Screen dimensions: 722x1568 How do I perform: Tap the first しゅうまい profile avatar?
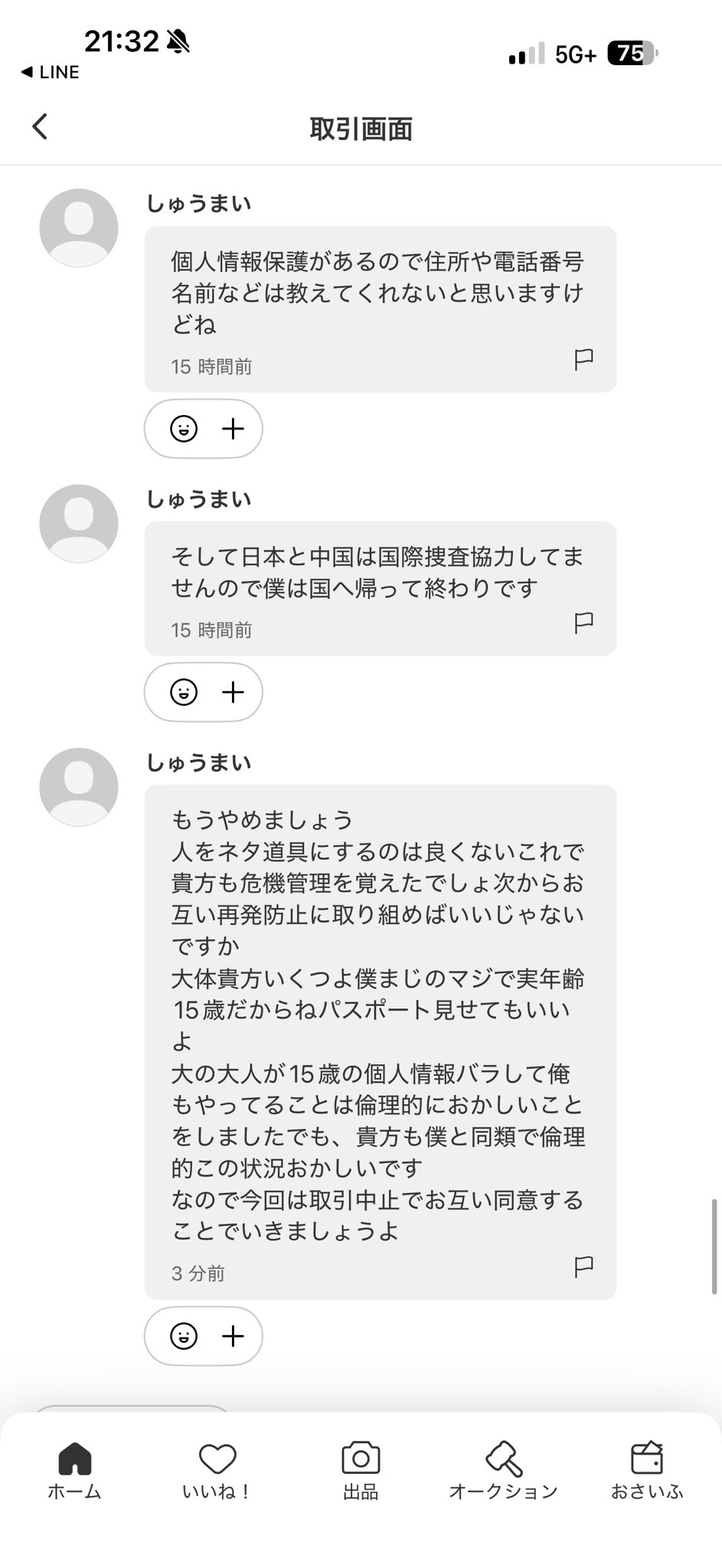point(79,227)
